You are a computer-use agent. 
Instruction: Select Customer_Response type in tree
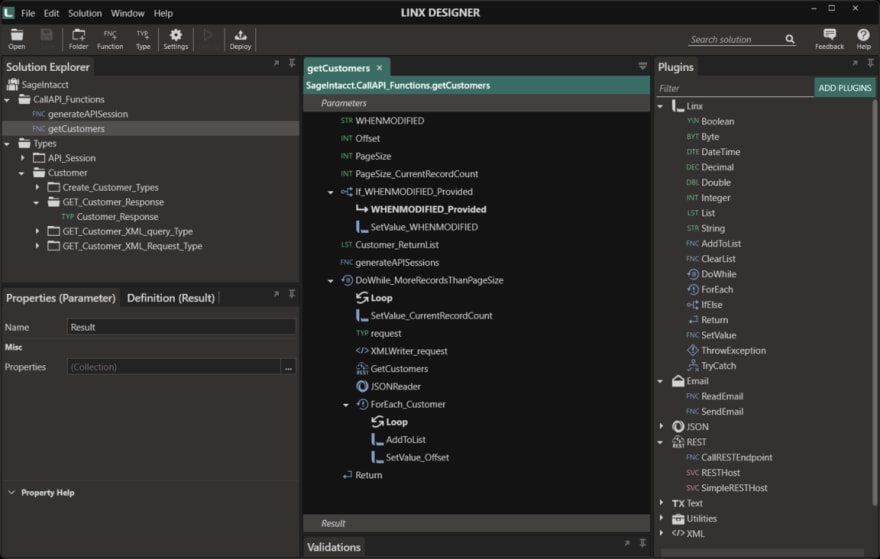tap(110, 217)
